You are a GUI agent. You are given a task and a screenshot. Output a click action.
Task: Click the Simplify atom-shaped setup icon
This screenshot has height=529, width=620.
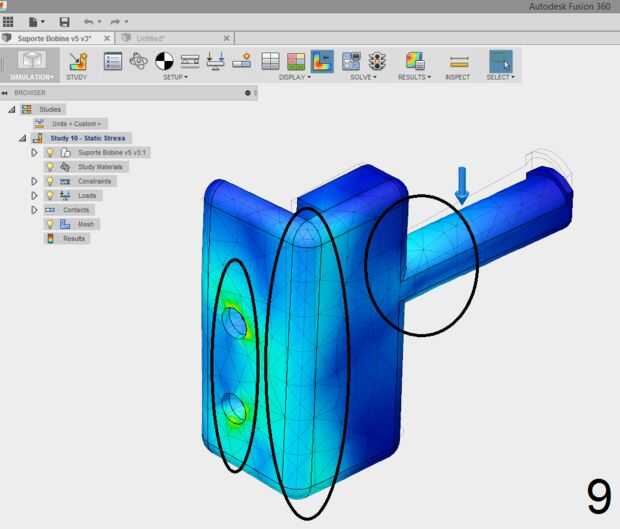coord(138,61)
